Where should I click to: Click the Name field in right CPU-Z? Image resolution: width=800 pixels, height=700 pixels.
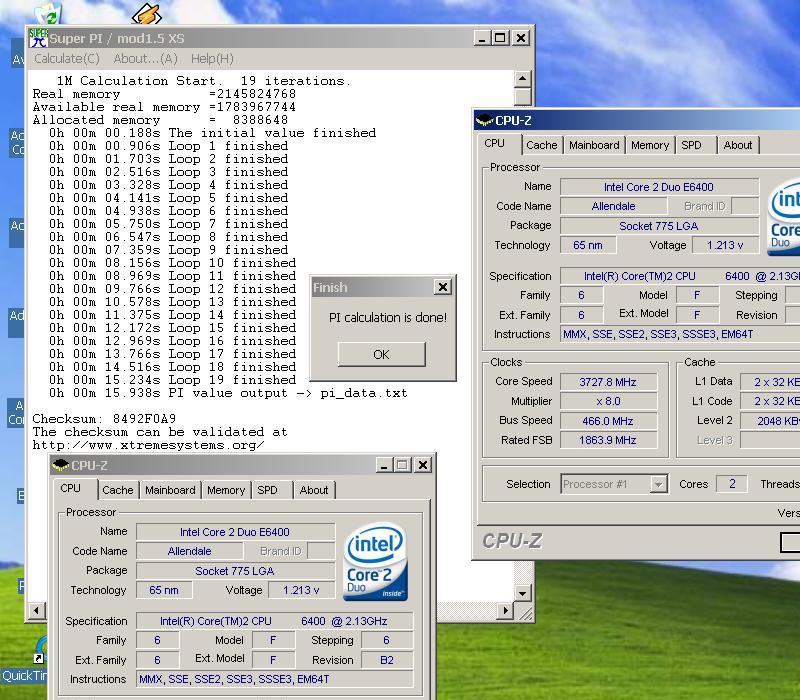659,187
